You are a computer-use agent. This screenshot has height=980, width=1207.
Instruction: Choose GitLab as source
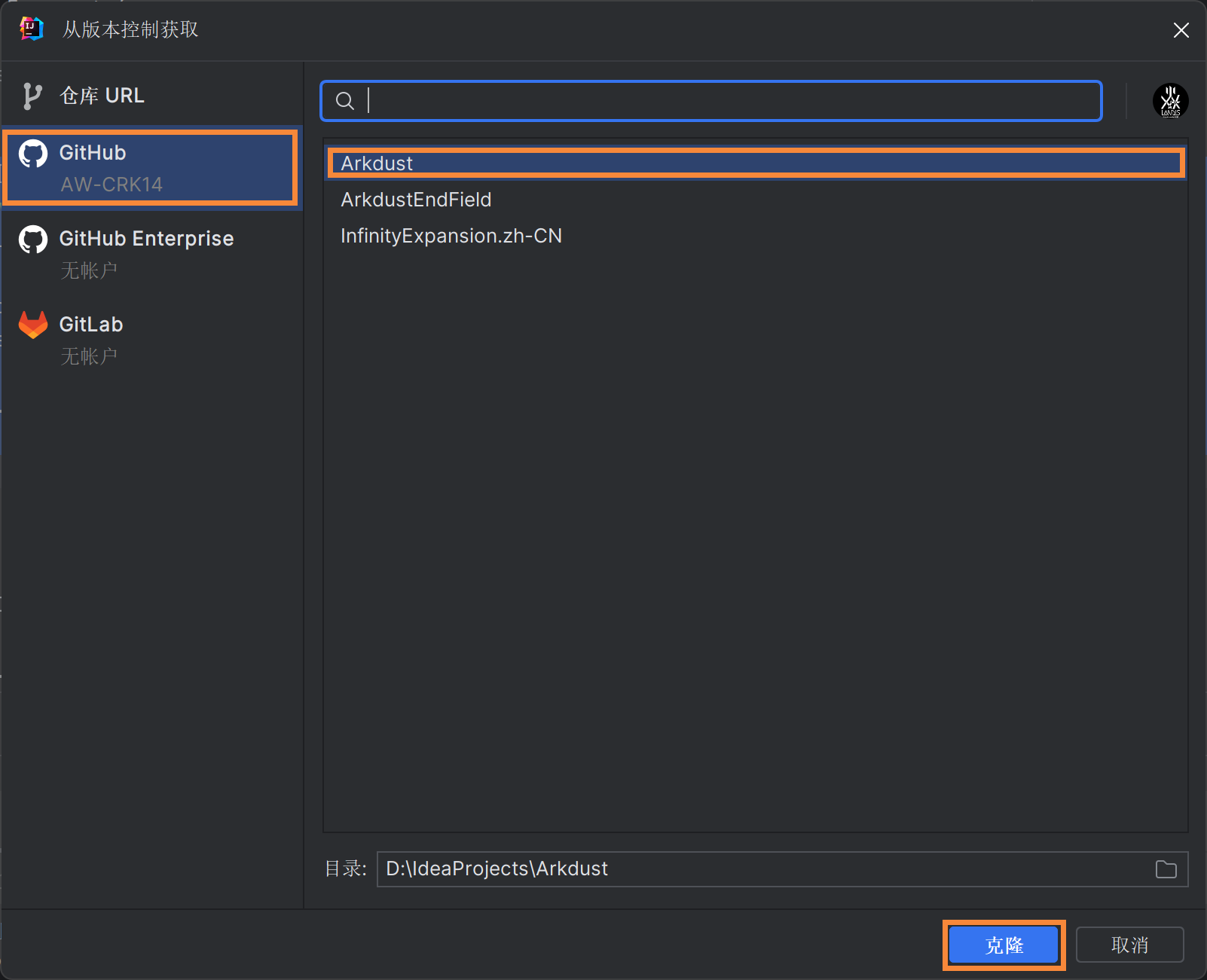click(x=151, y=340)
